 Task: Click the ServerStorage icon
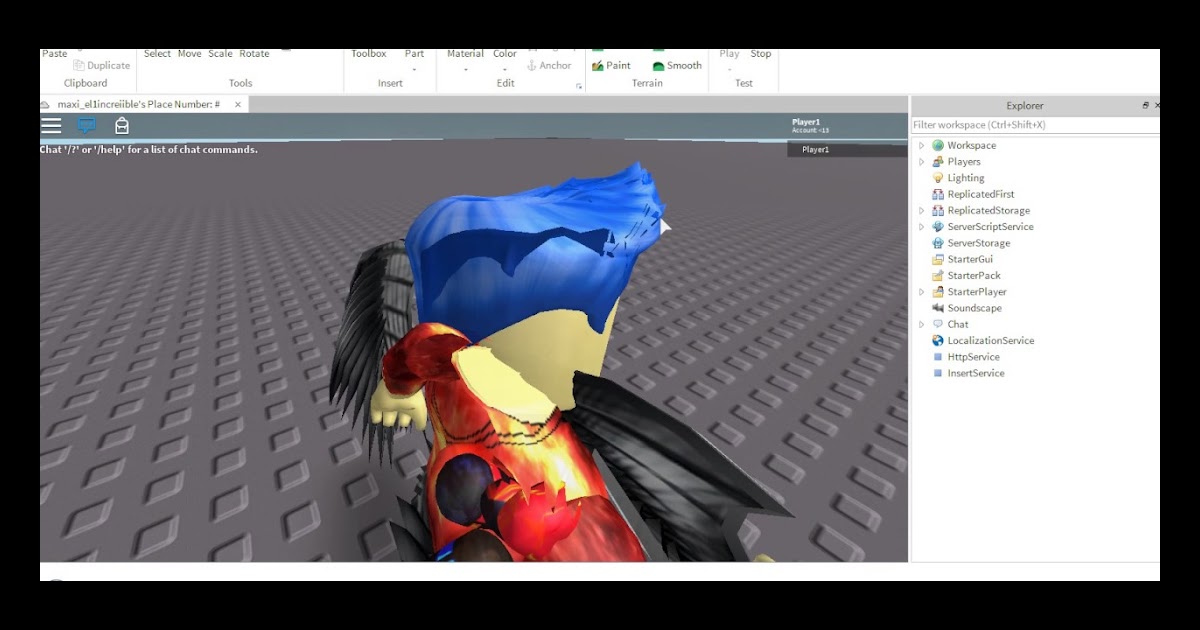click(938, 243)
